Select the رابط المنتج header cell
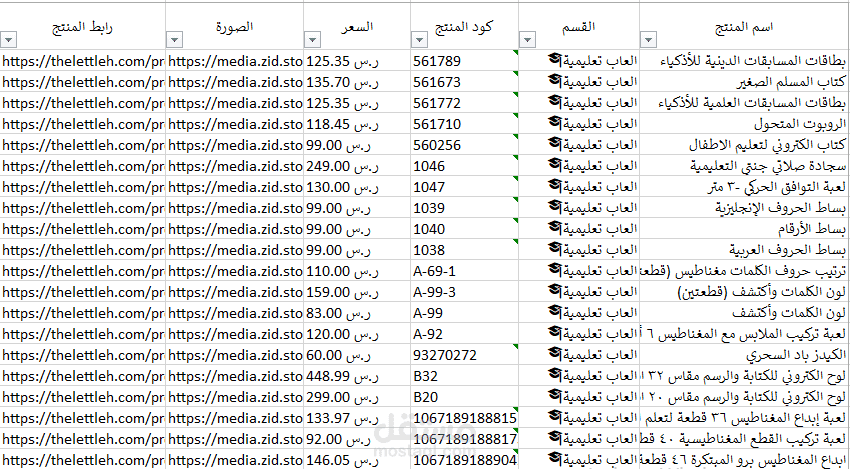The width and height of the screenshot is (850, 469). click(x=82, y=27)
